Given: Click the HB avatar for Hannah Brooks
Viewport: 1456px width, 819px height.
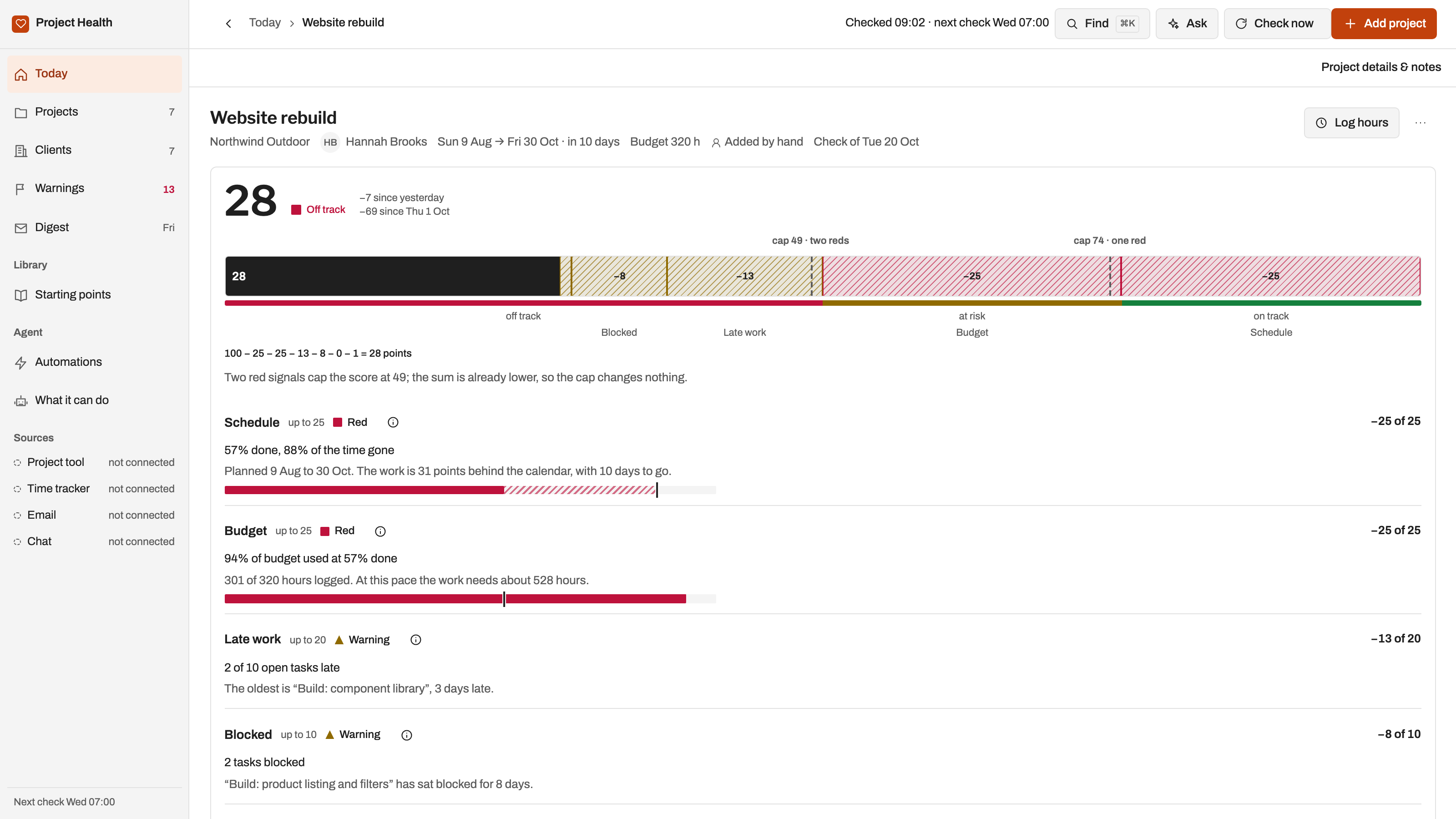Looking at the screenshot, I should pyautogui.click(x=330, y=142).
